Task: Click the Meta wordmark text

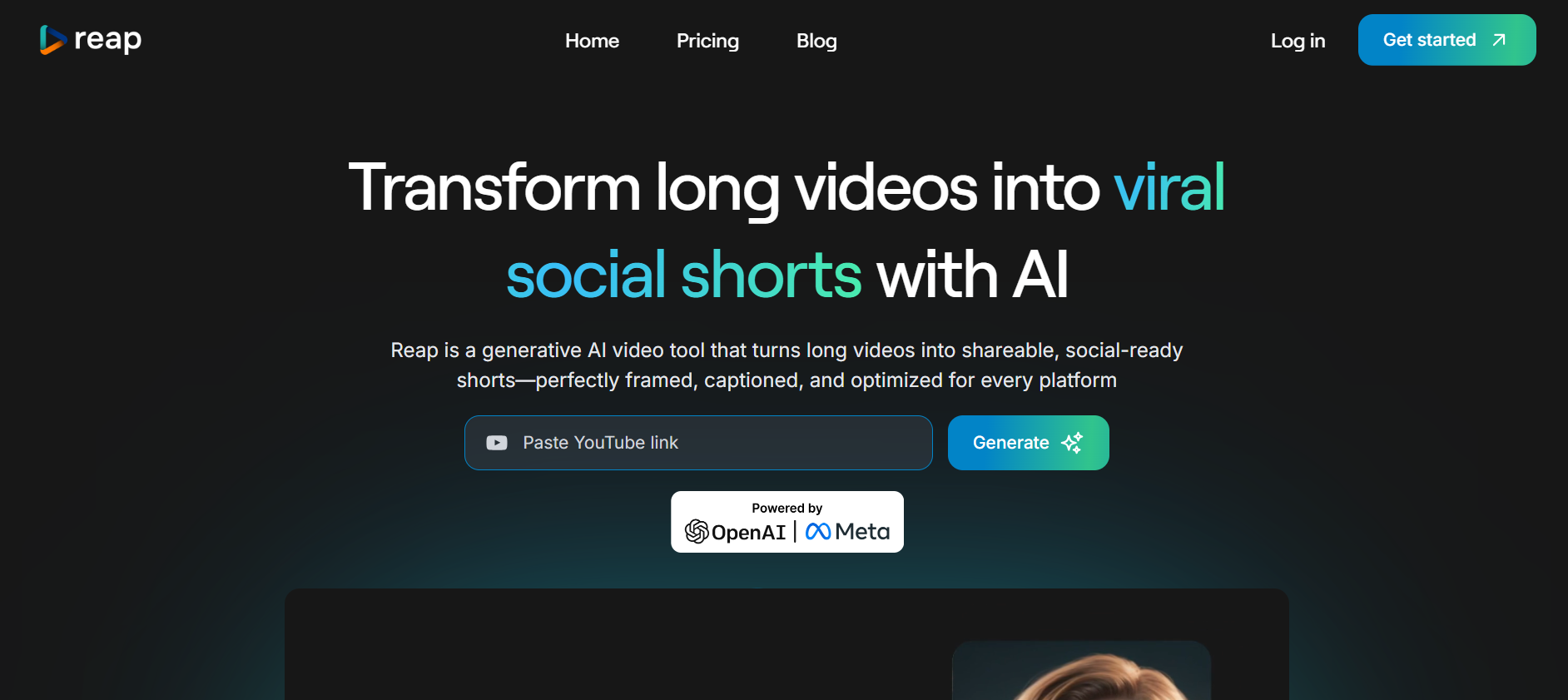Action: coord(862,532)
